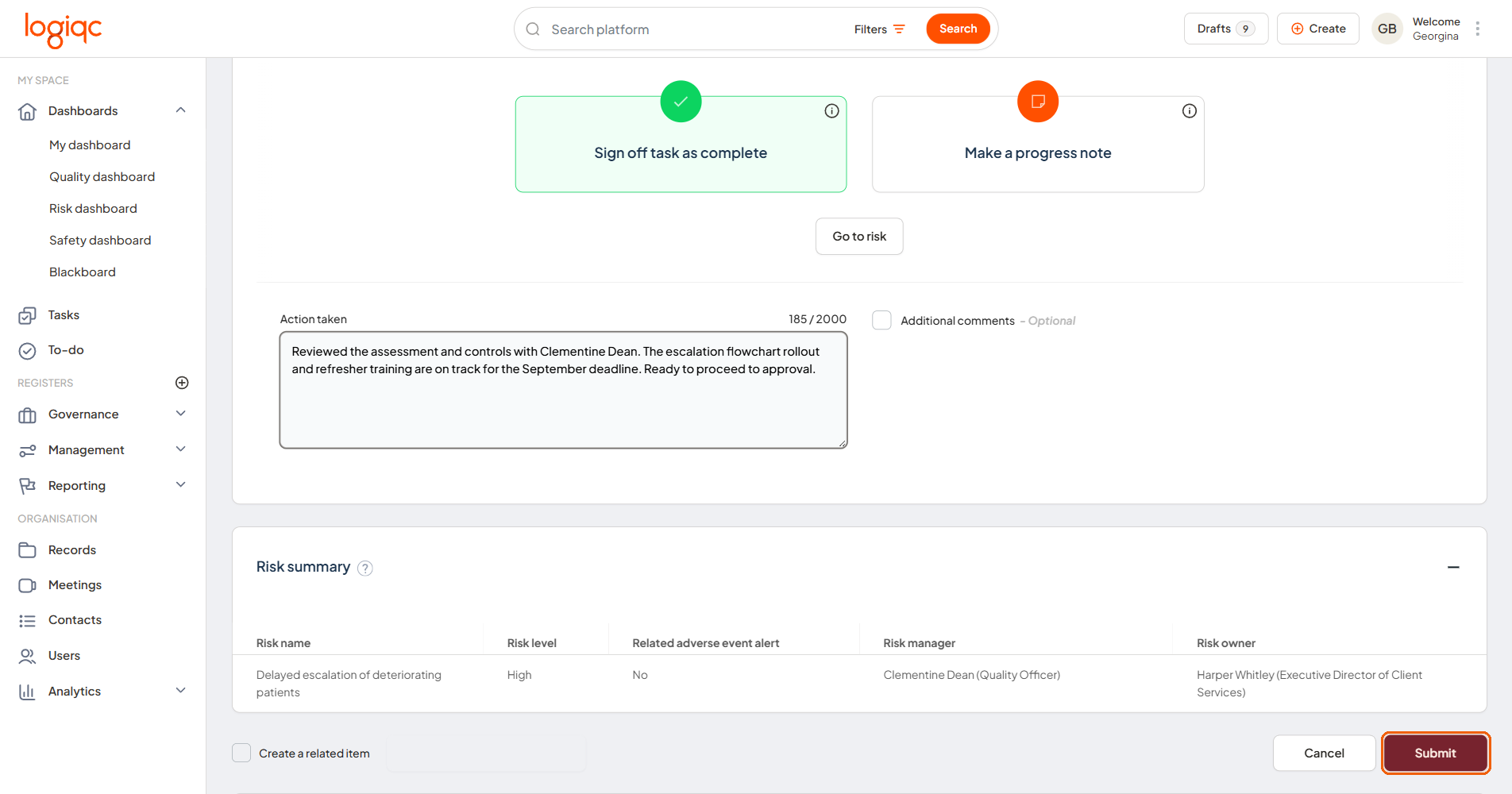Click the search magnifier icon
Screen dimensions: 1512x794
click(x=533, y=29)
